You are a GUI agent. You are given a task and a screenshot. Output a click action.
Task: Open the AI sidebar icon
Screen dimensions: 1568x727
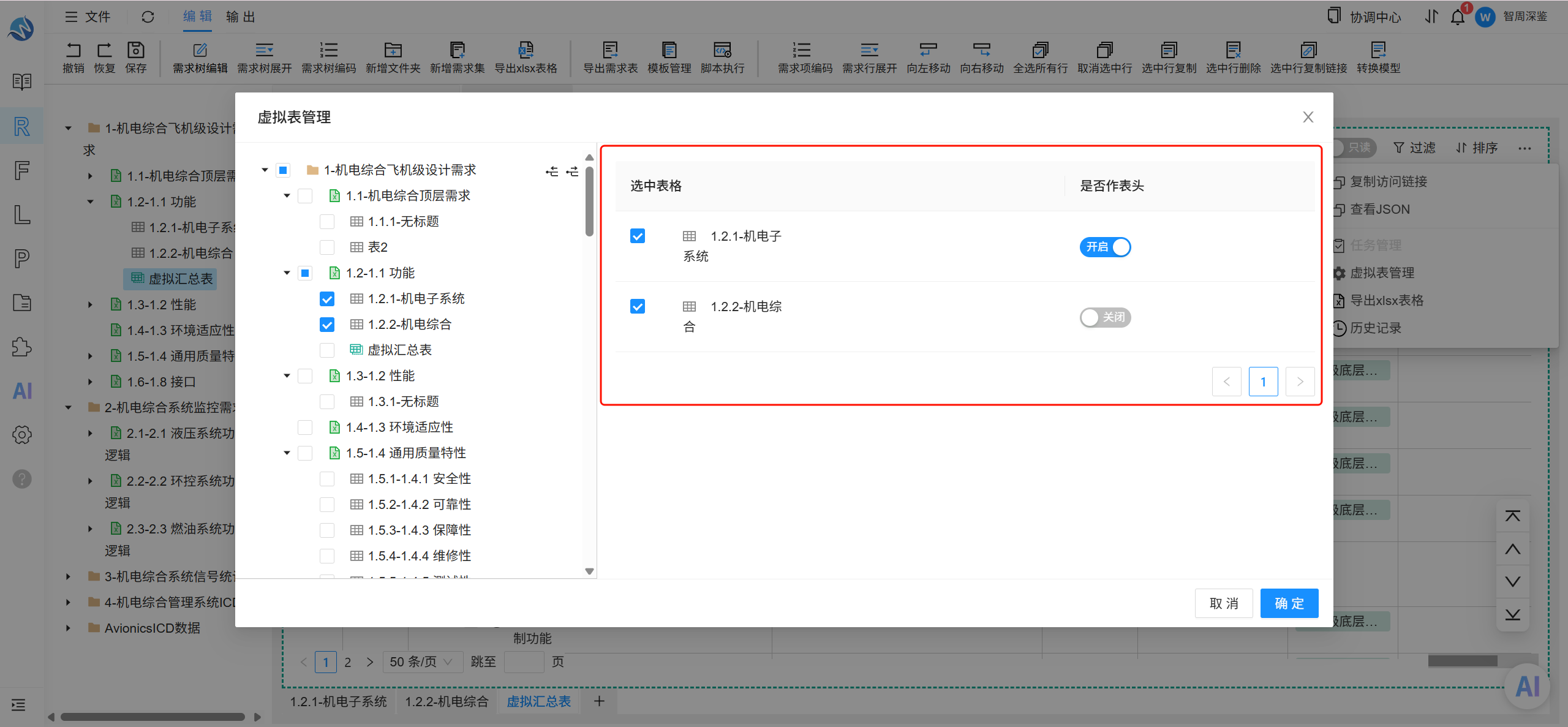click(22, 391)
